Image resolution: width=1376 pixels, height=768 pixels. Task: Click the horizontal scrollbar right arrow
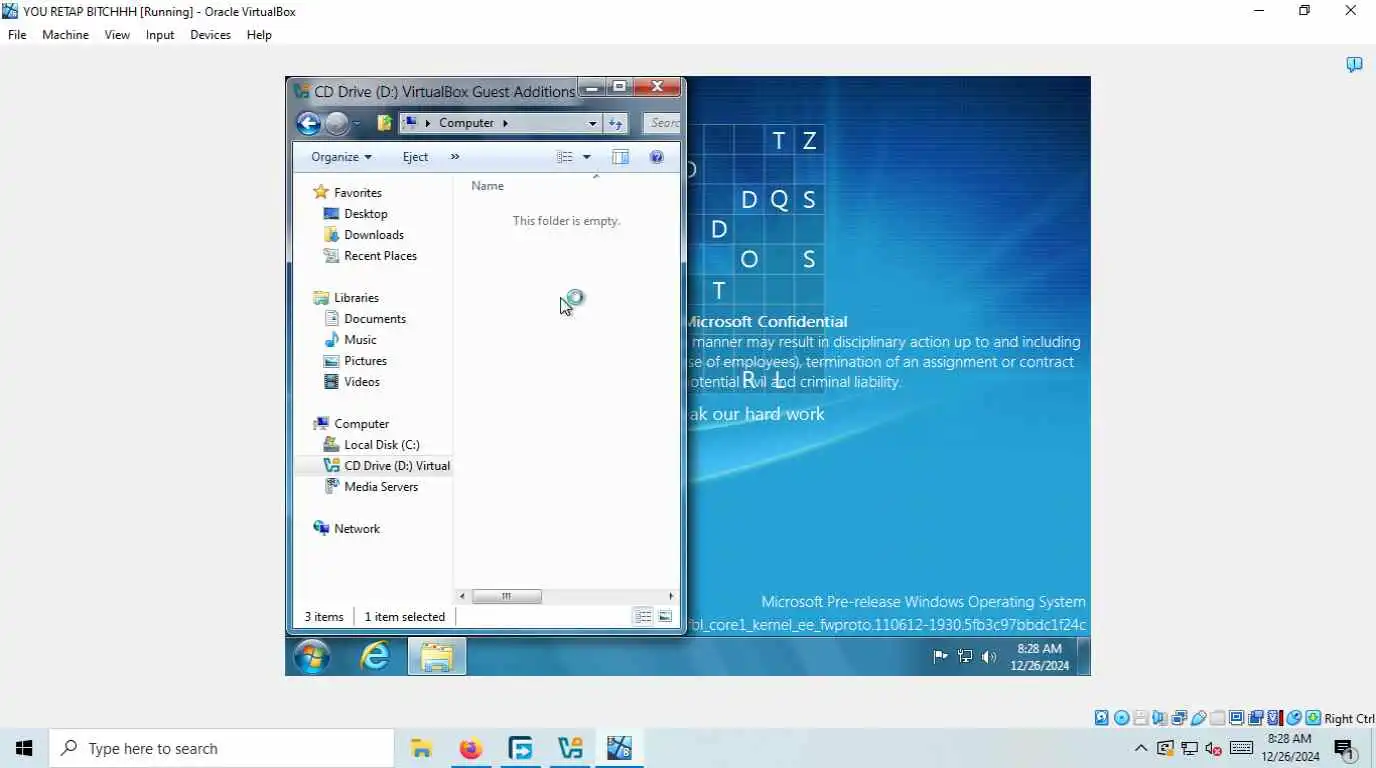pos(670,596)
